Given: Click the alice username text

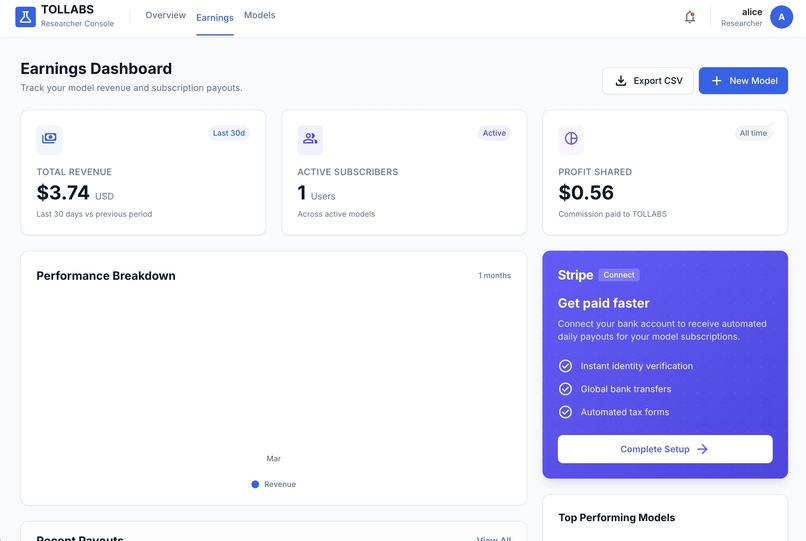Looking at the screenshot, I should [752, 12].
